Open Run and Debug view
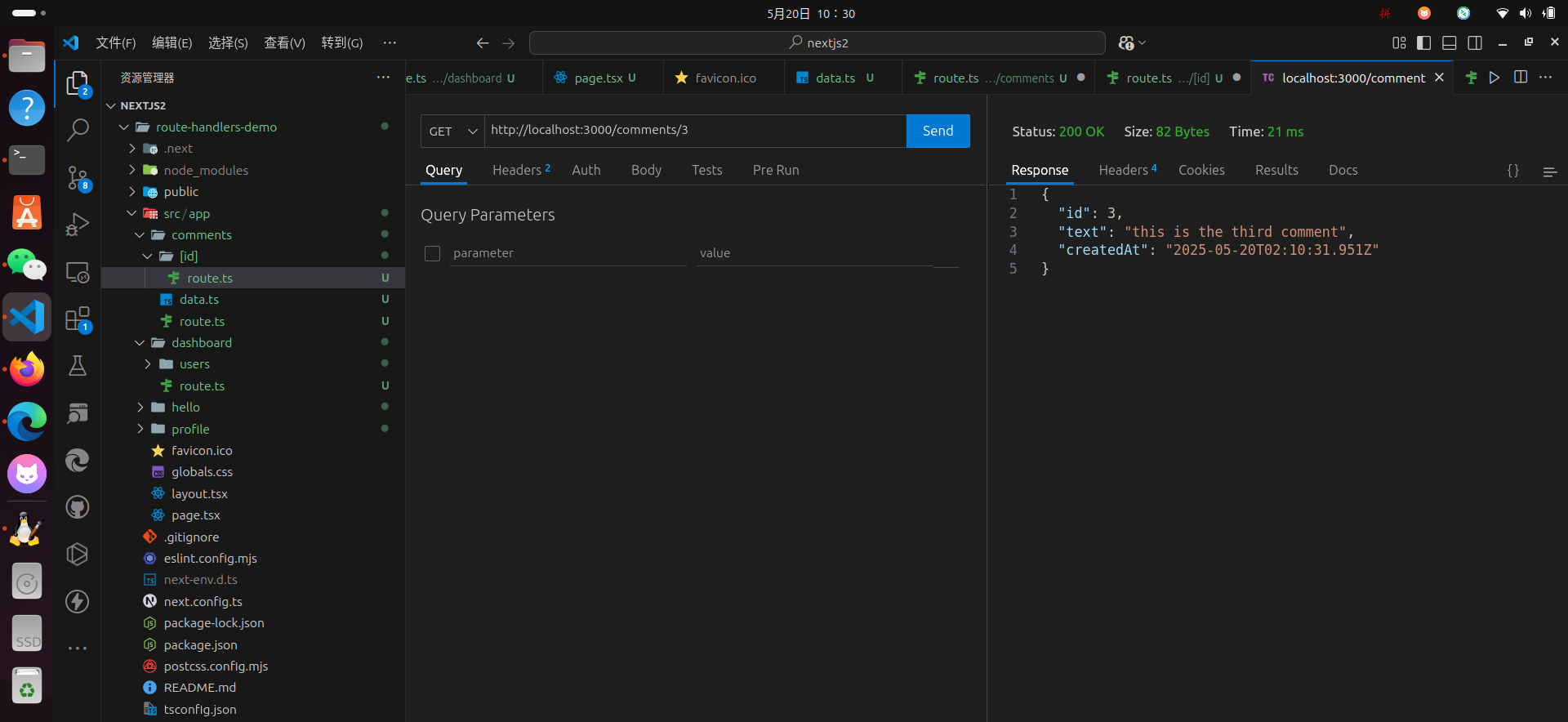1568x722 pixels. pos(78,224)
